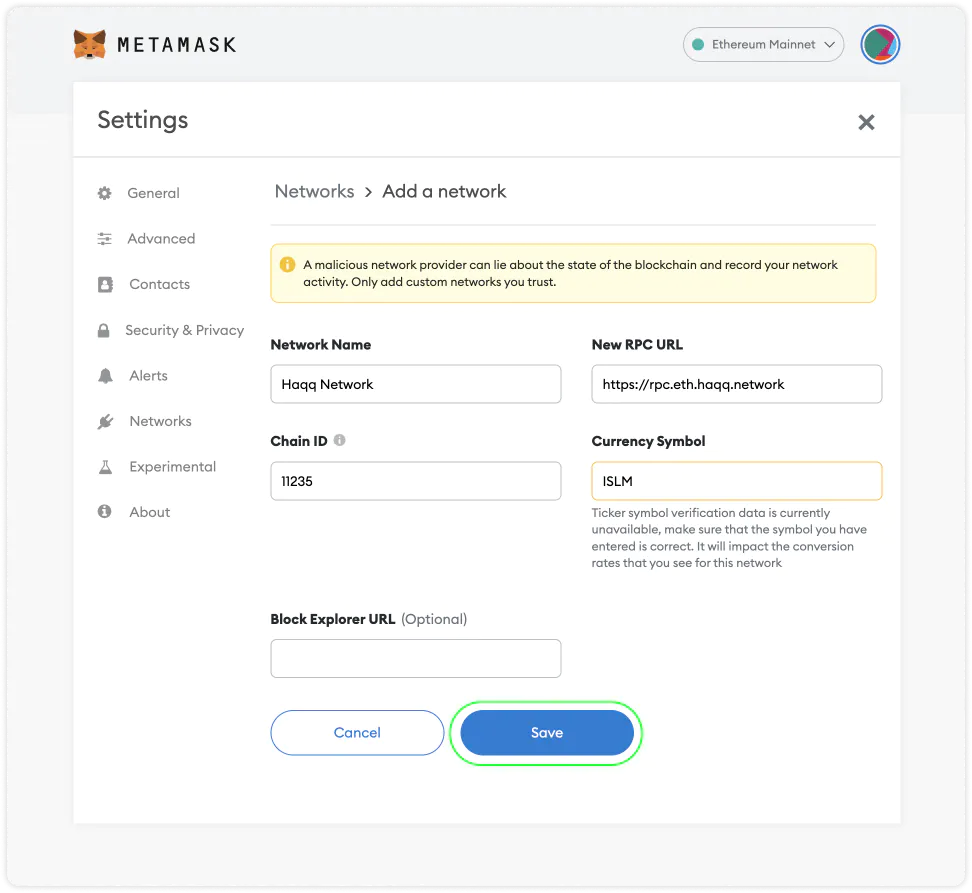
Task: Click the Networks plug icon
Action: [x=105, y=421]
